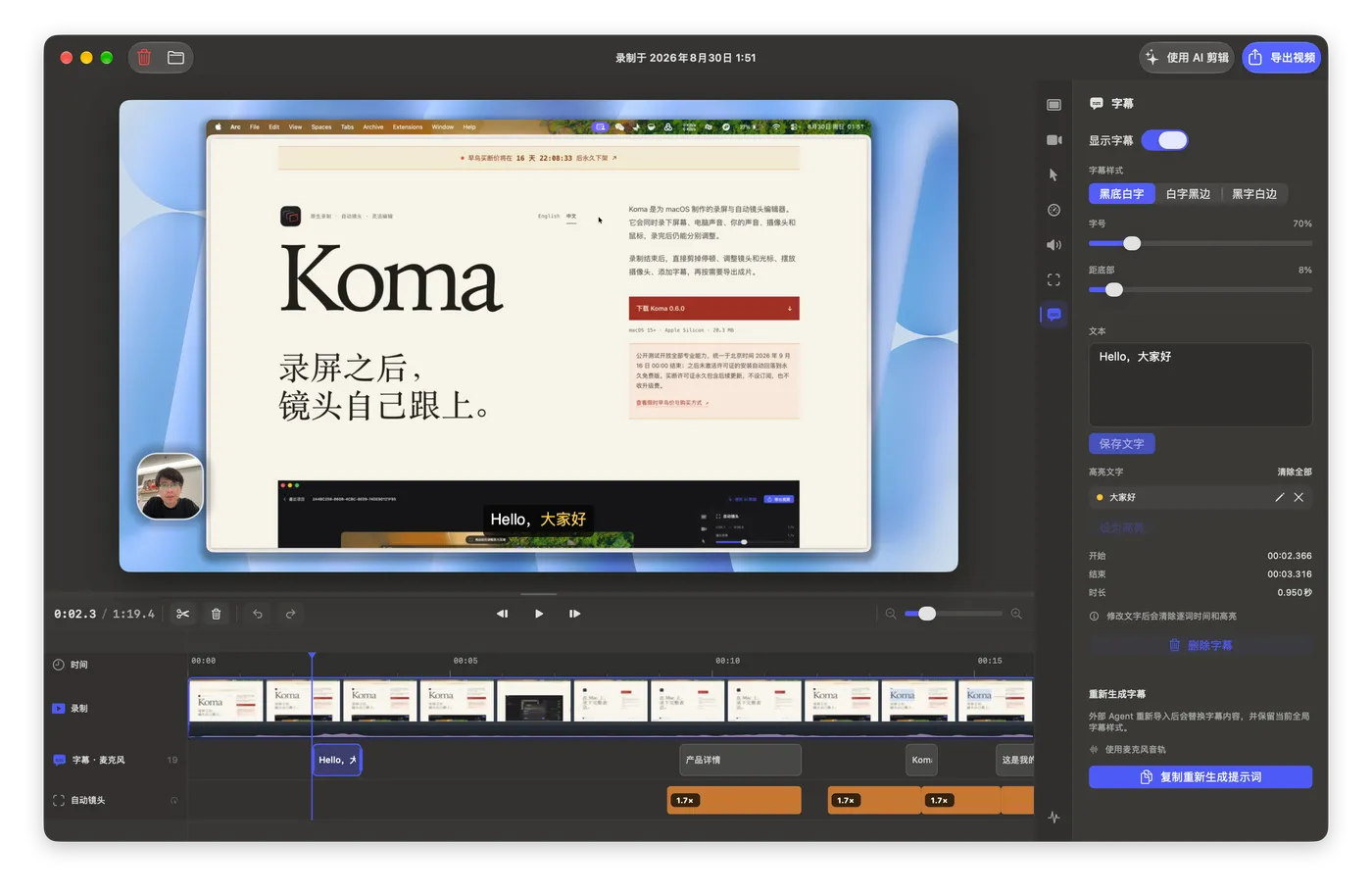Toggle the 显示字幕 switch

[x=1165, y=140]
